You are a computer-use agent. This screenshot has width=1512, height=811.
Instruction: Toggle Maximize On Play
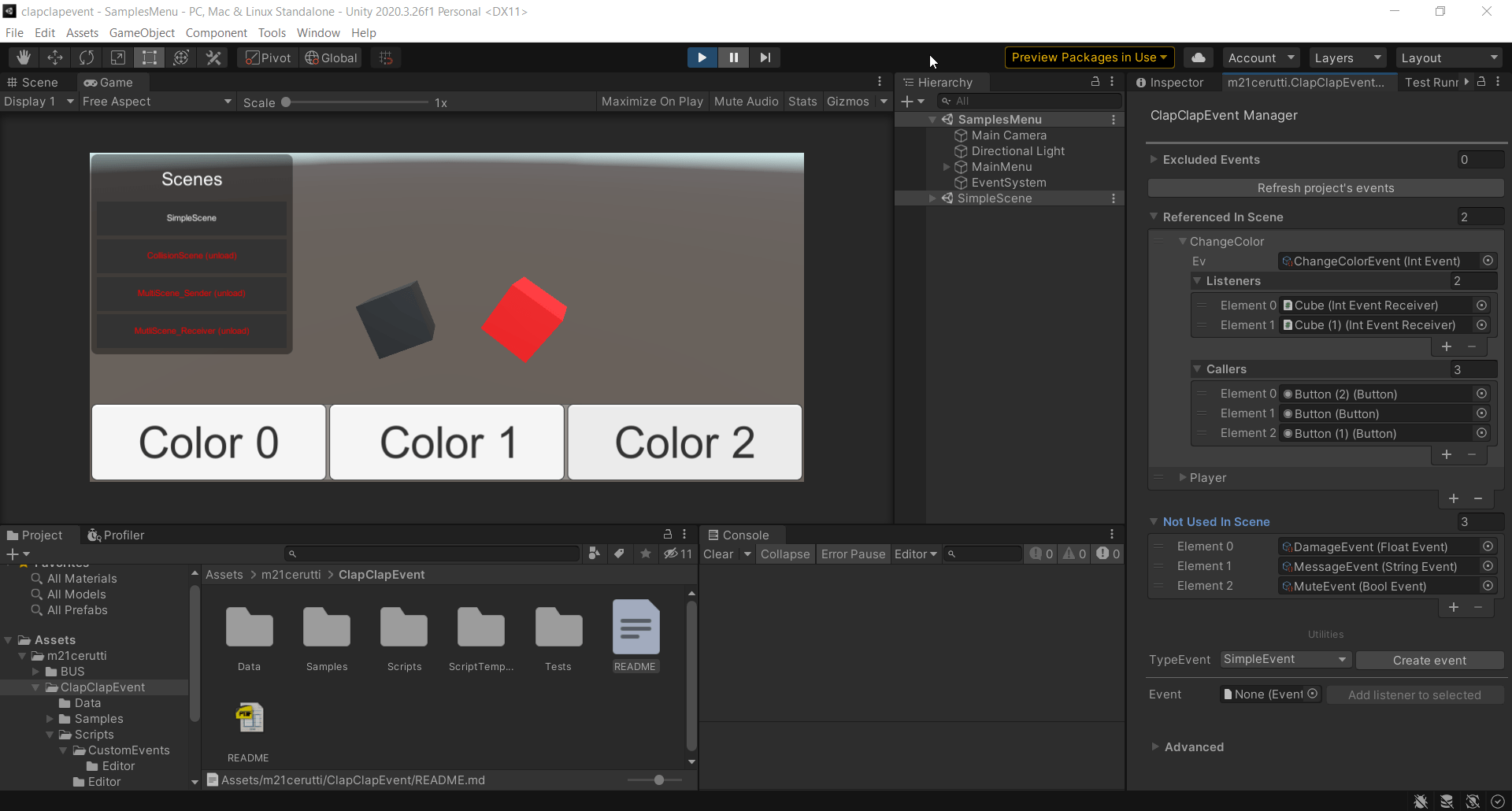652,102
